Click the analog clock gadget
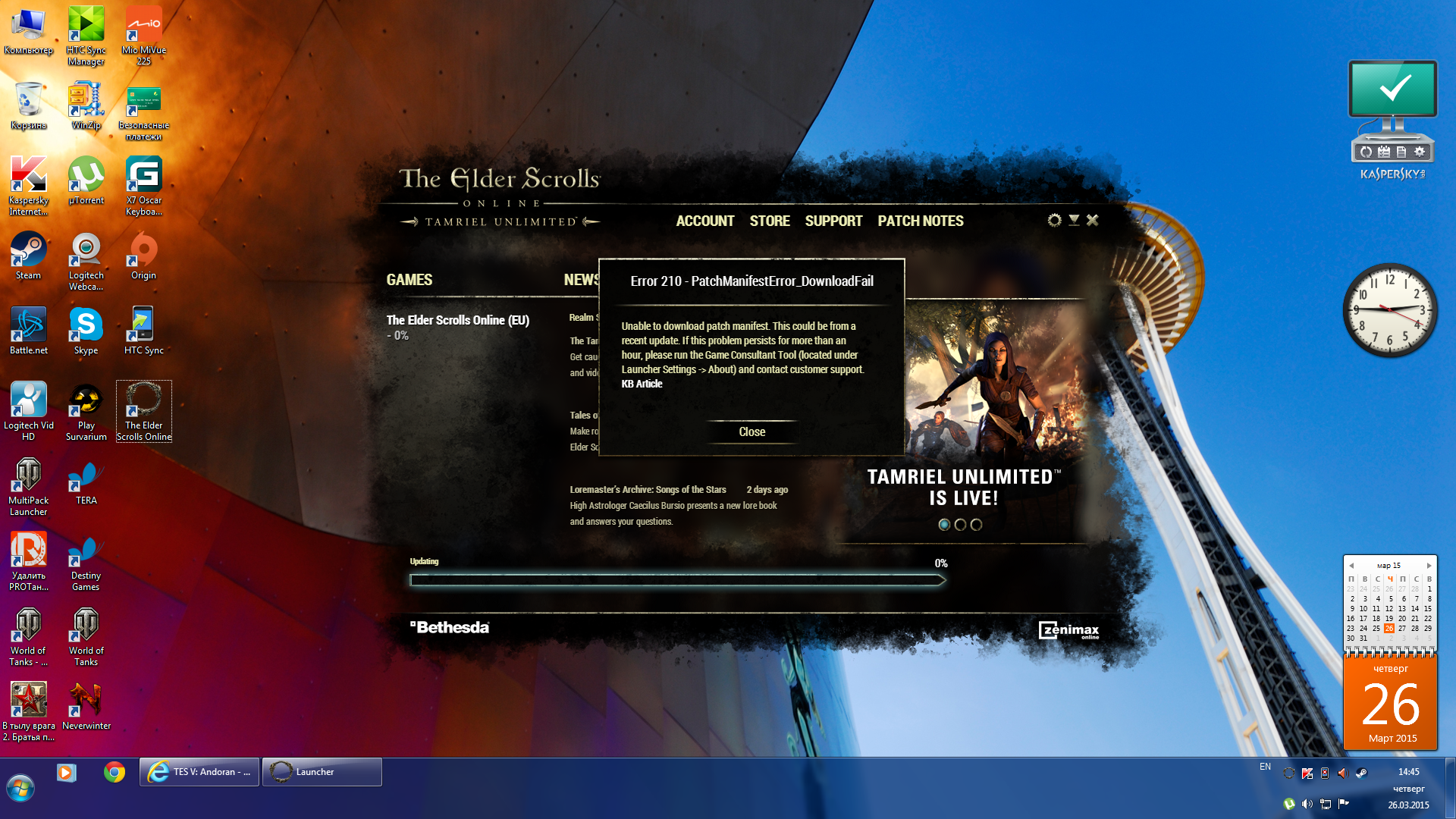Image resolution: width=1456 pixels, height=819 pixels. point(1389,310)
